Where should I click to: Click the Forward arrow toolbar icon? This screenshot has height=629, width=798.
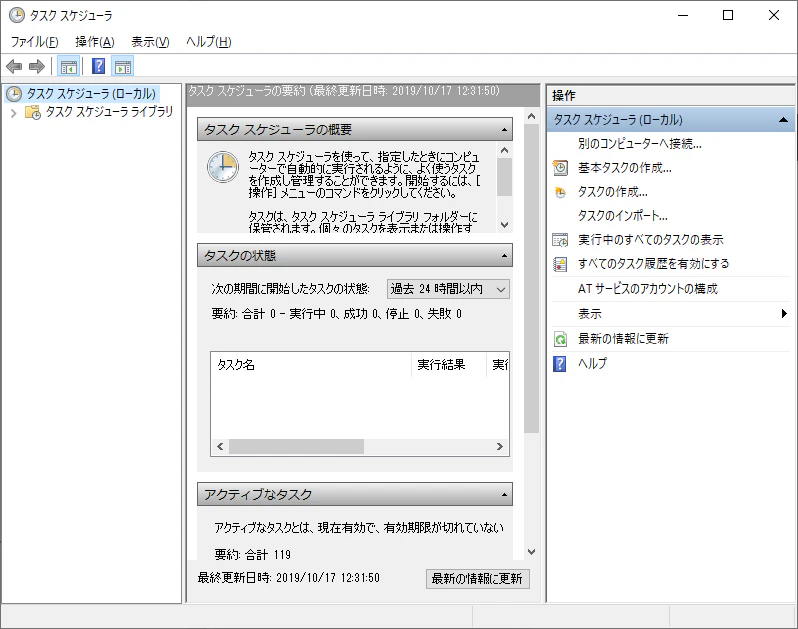pyautogui.click(x=37, y=66)
